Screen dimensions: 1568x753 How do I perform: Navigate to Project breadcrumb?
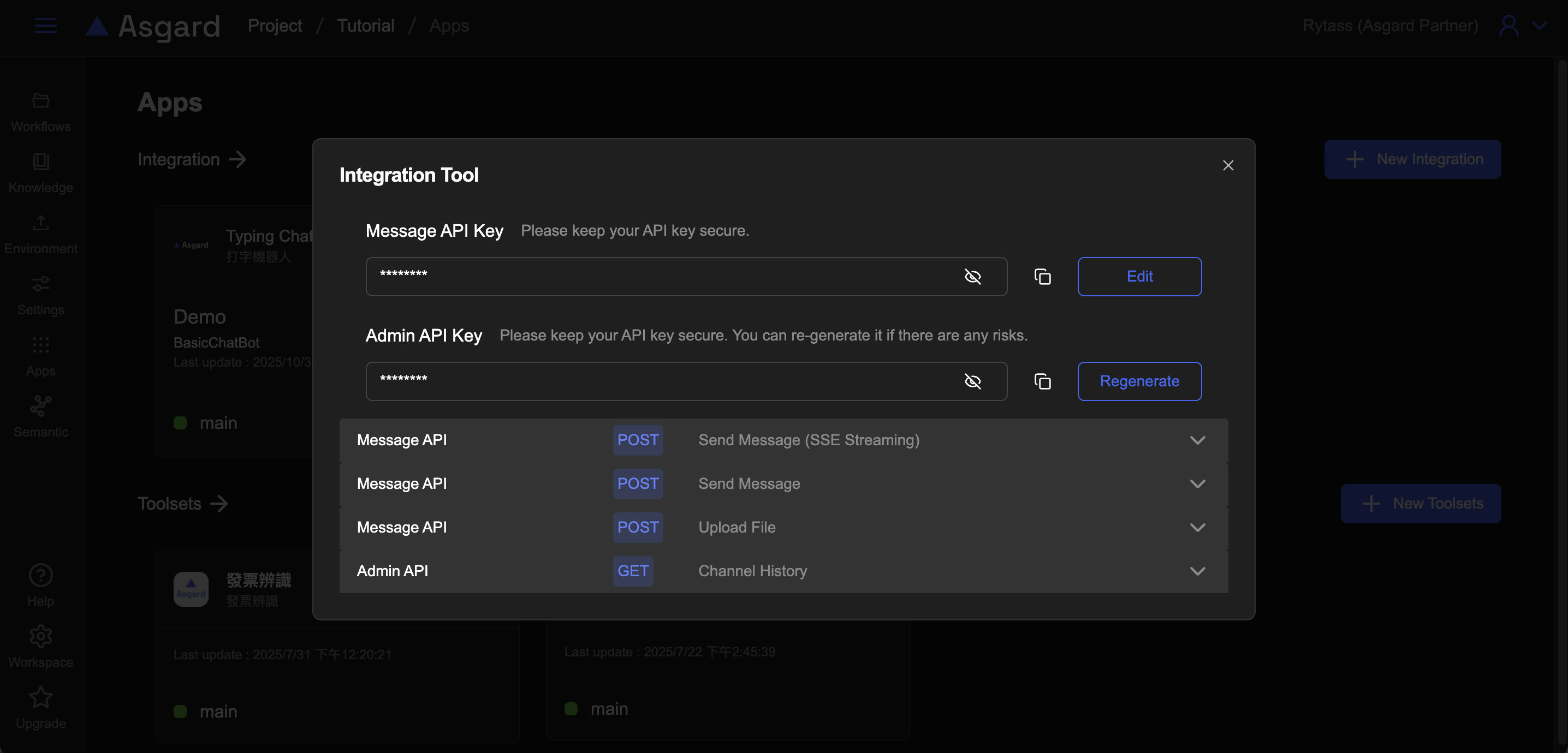[x=275, y=26]
